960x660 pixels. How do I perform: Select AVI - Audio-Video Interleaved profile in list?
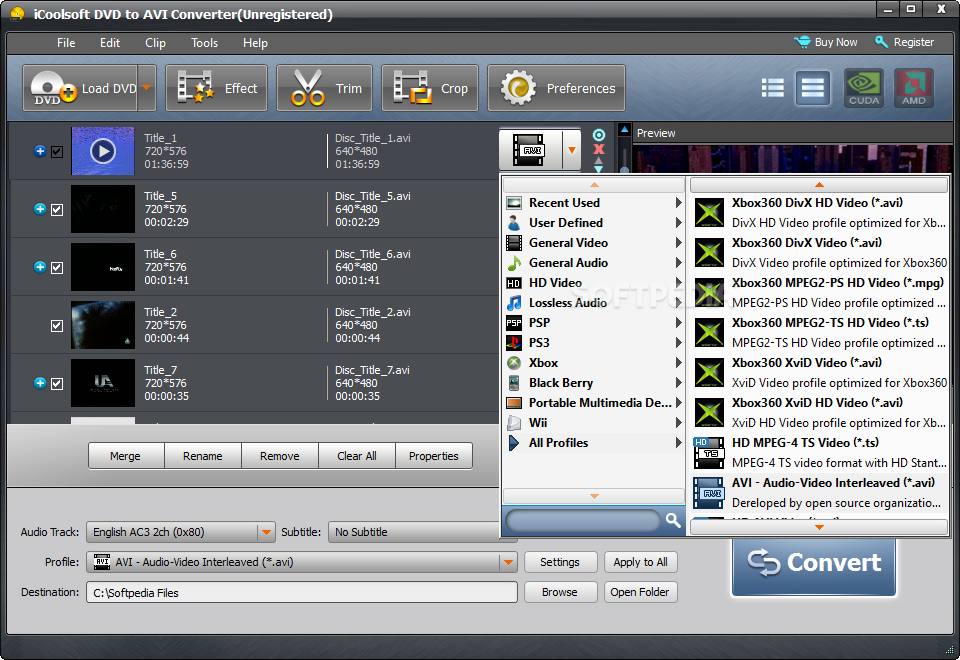(x=820, y=492)
